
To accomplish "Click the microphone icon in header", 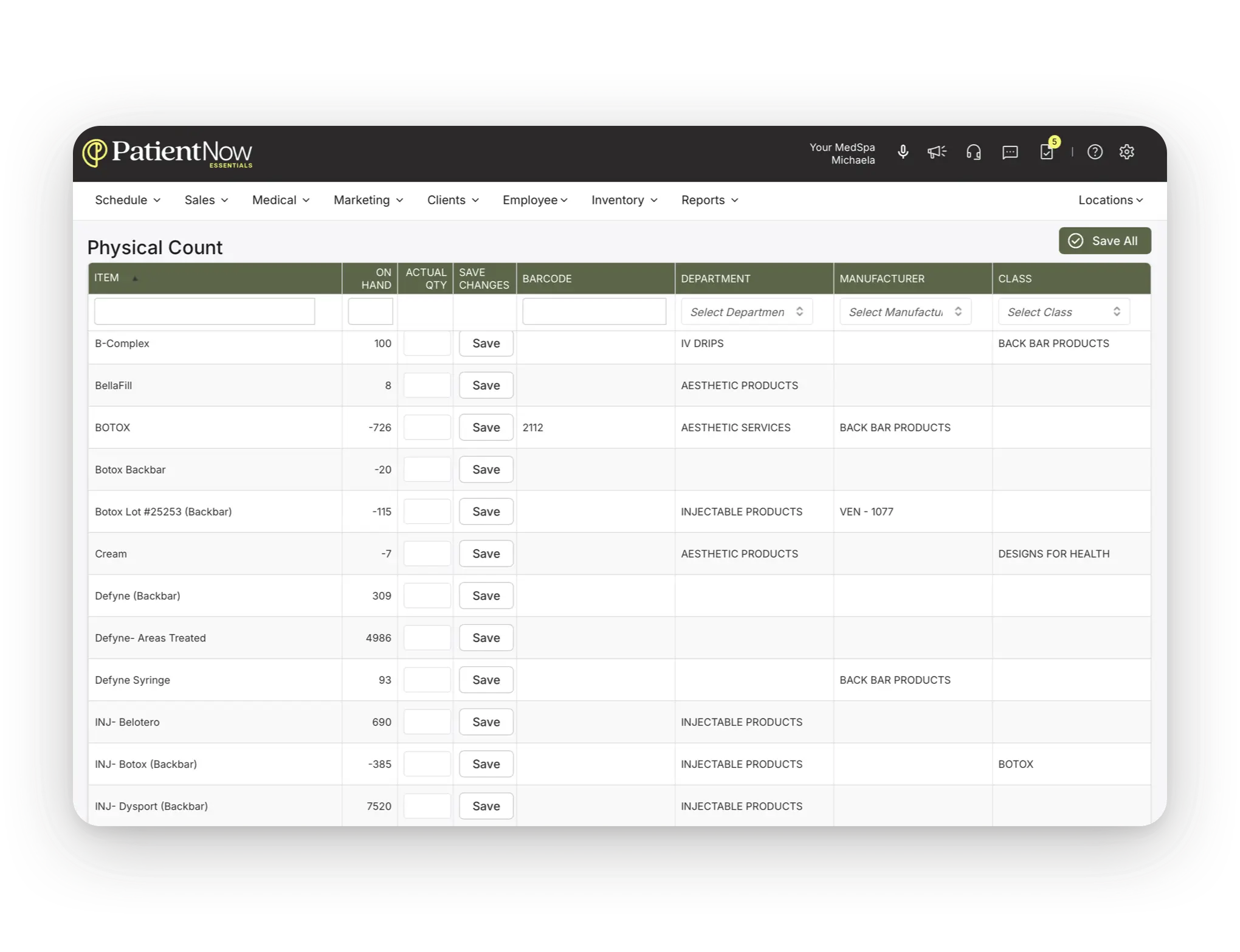I will tap(903, 152).
